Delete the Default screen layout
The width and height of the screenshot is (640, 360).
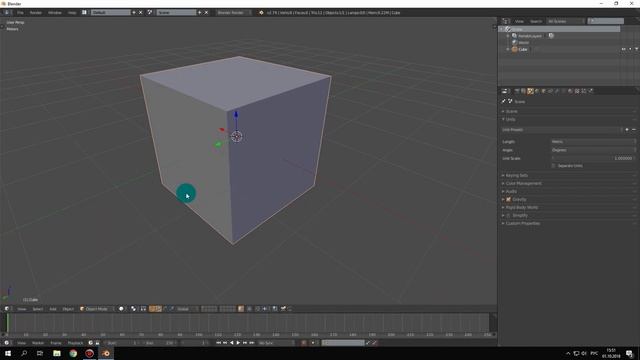(141, 13)
